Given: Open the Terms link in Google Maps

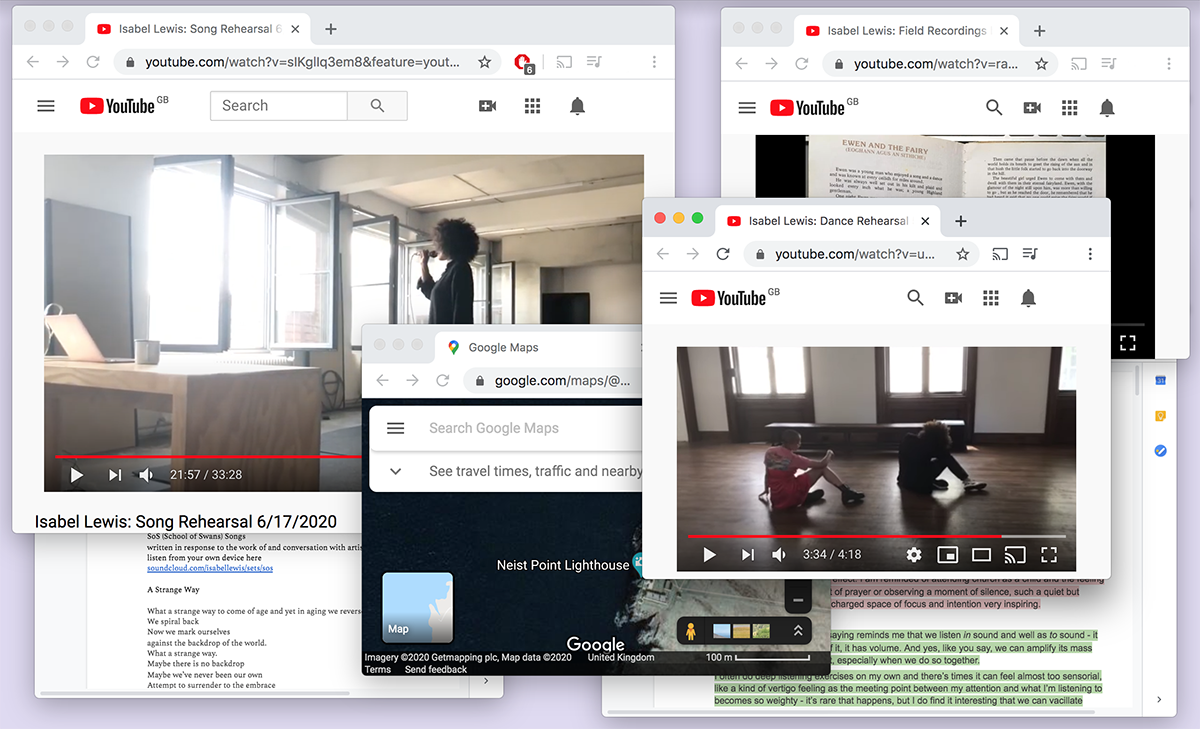Looking at the screenshot, I should [378, 670].
